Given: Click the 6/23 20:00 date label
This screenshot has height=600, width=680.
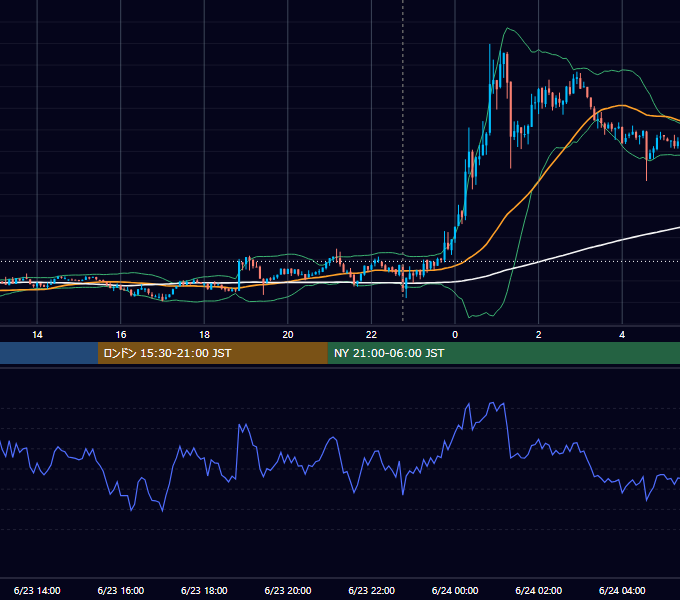Looking at the screenshot, I should 288,590.
